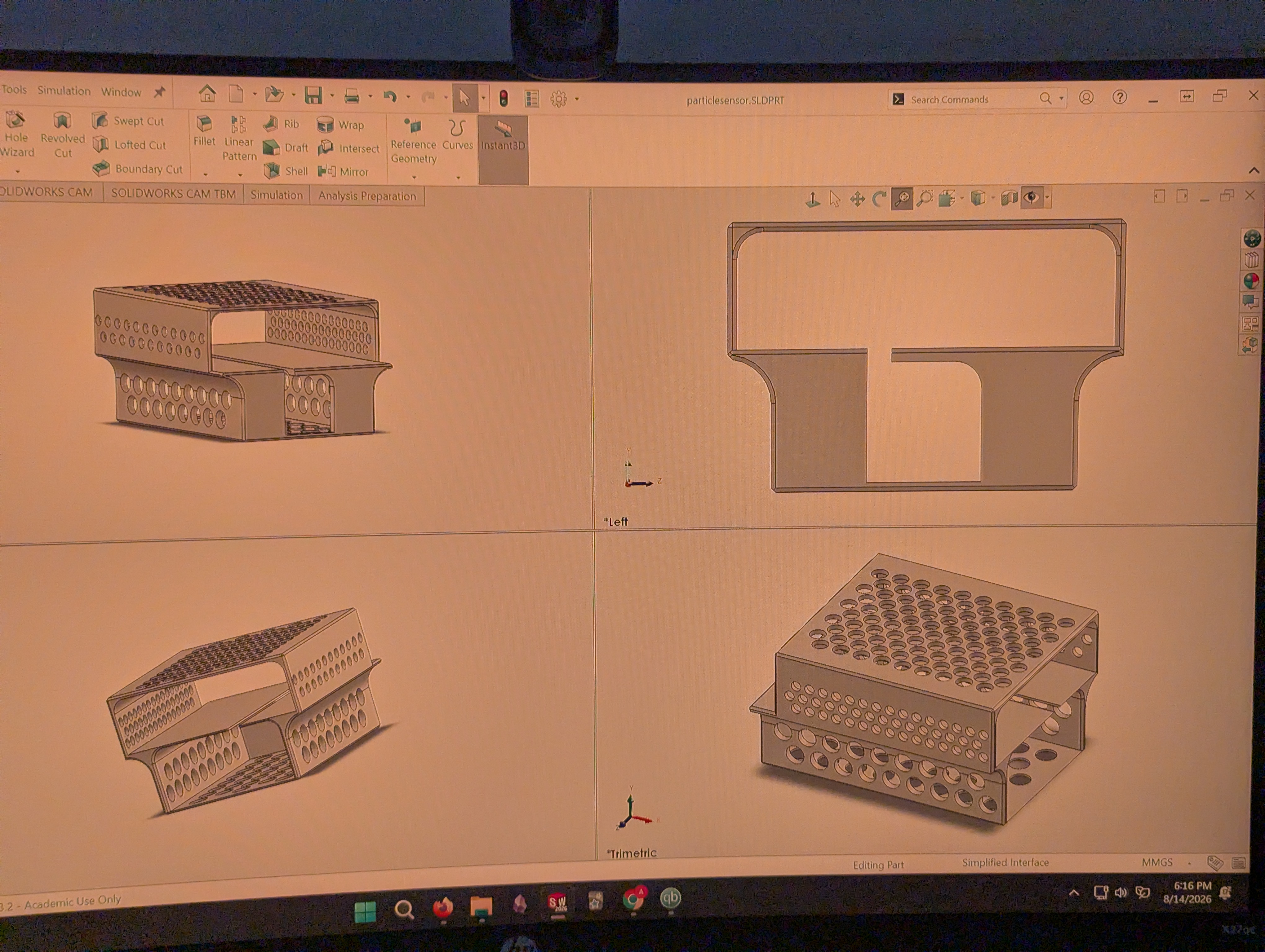1265x952 pixels.
Task: Select the Shell feature tool
Action: click(x=286, y=171)
